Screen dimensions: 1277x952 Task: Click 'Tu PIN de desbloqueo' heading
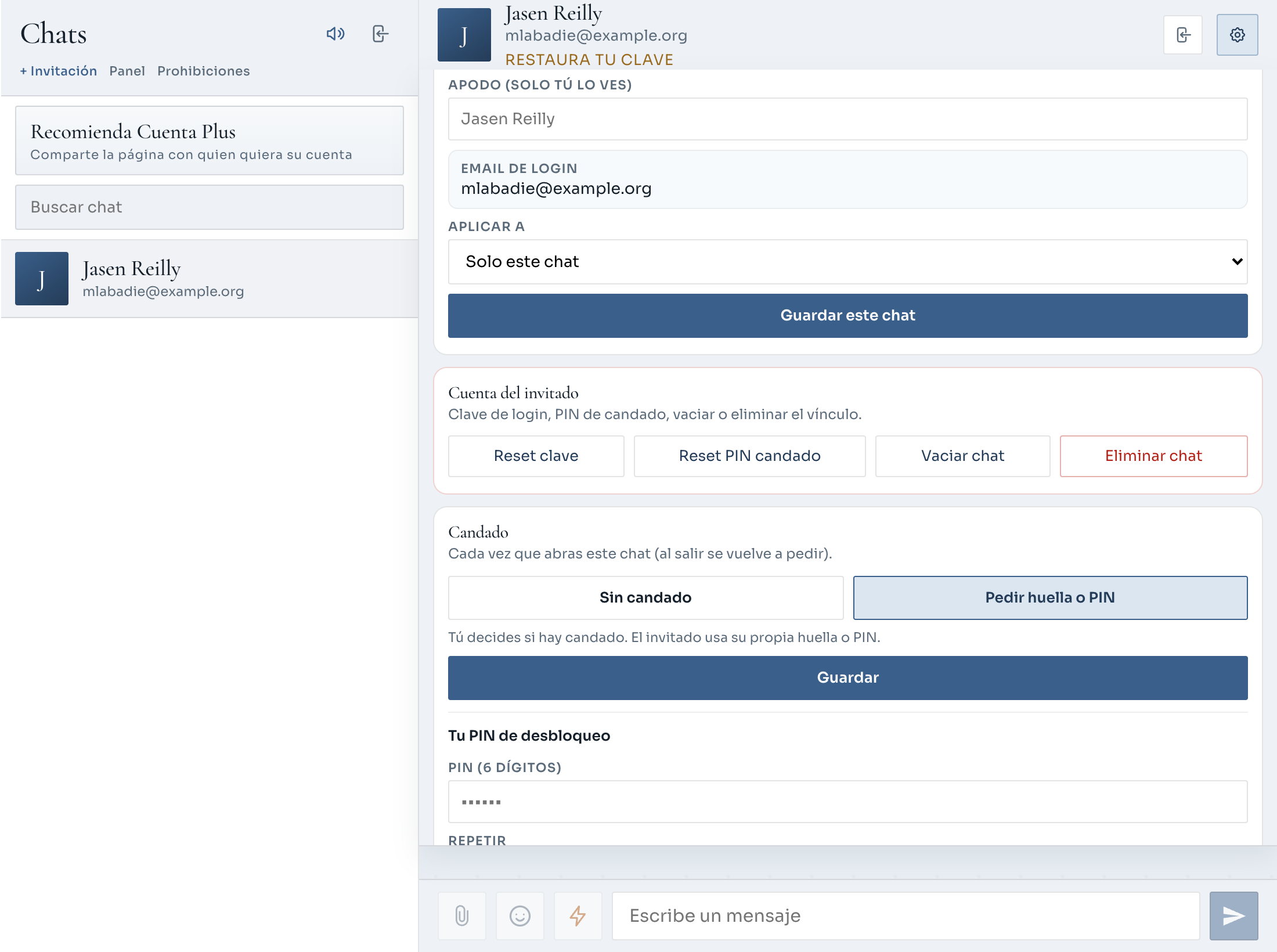point(529,735)
